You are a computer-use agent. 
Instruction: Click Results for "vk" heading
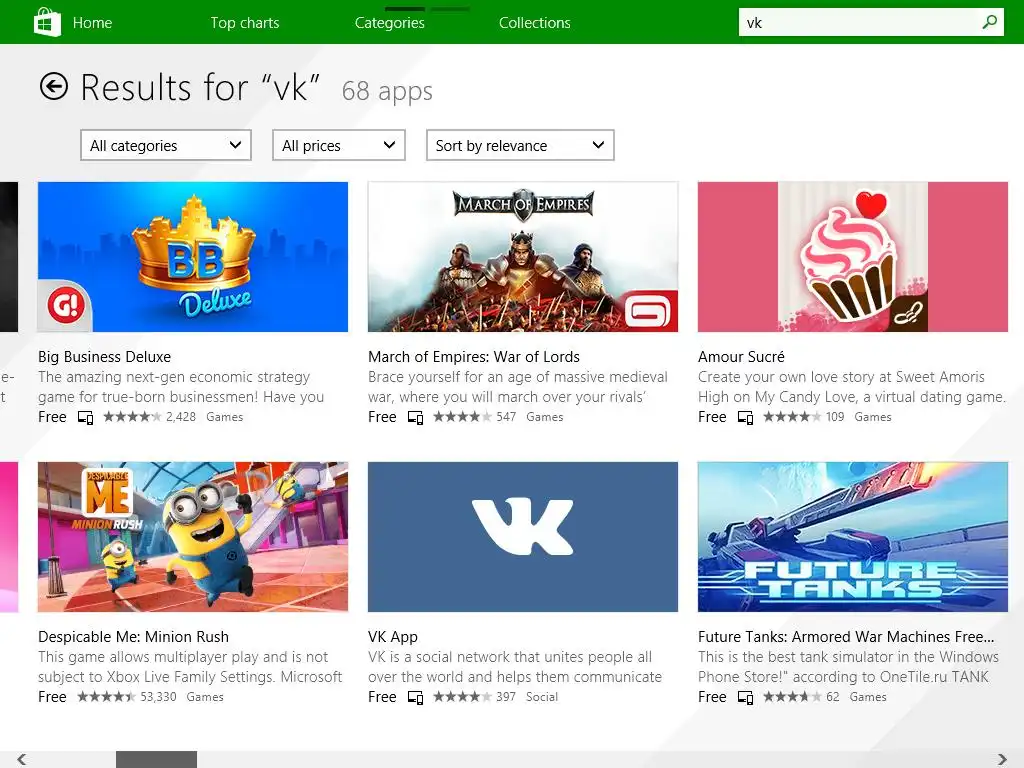tap(200, 87)
